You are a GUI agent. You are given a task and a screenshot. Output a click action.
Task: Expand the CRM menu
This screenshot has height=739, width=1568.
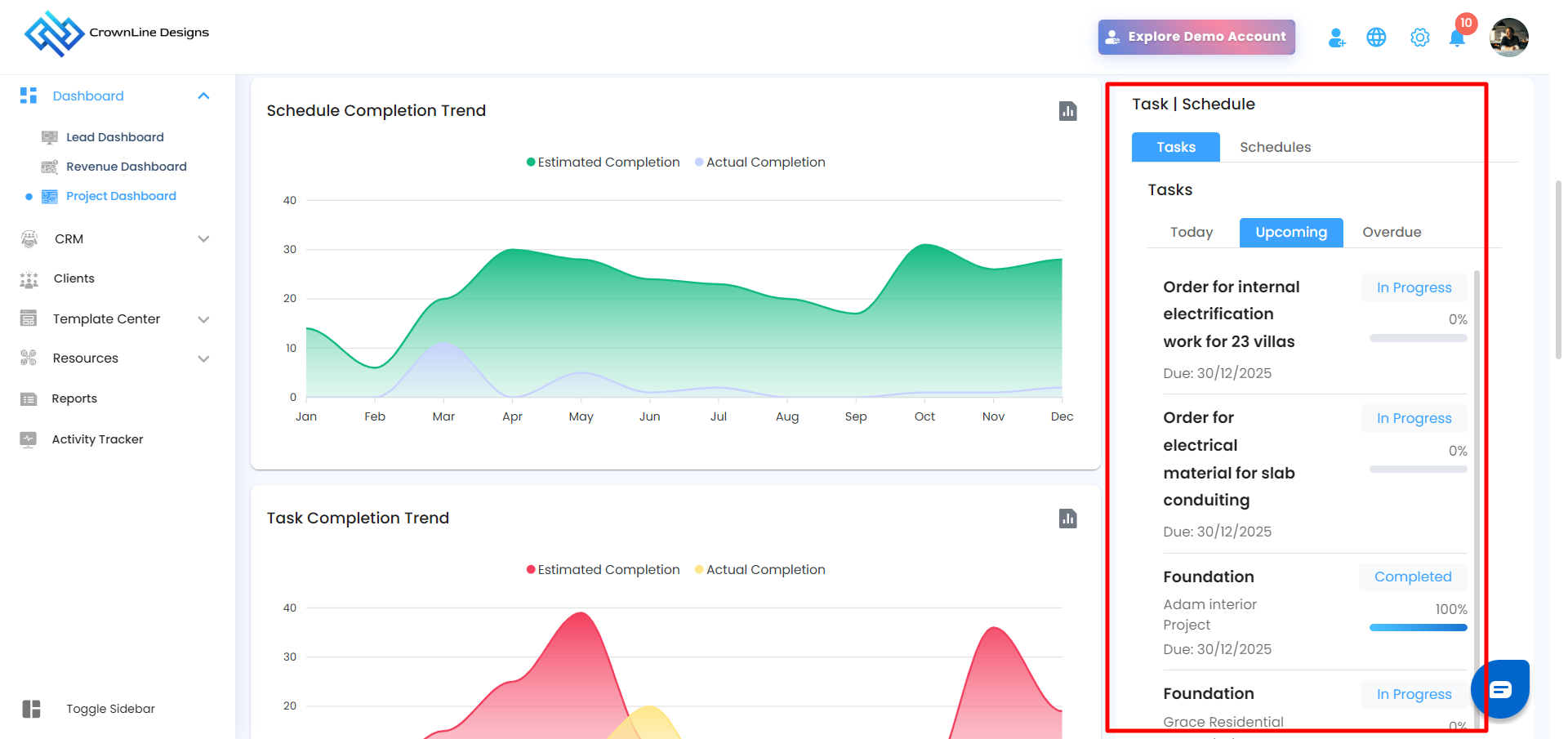tap(203, 239)
